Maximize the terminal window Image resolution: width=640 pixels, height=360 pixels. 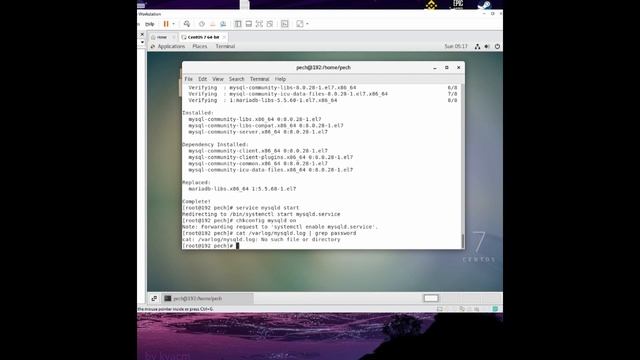[447, 68]
